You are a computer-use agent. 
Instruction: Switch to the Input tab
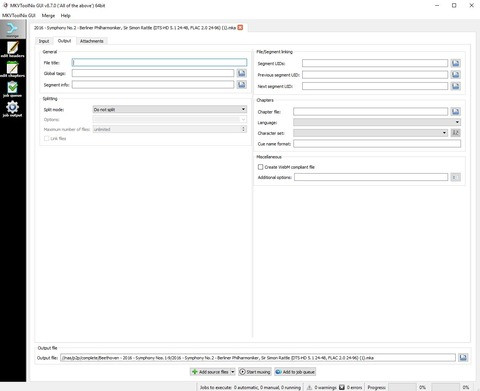pyautogui.click(x=44, y=41)
